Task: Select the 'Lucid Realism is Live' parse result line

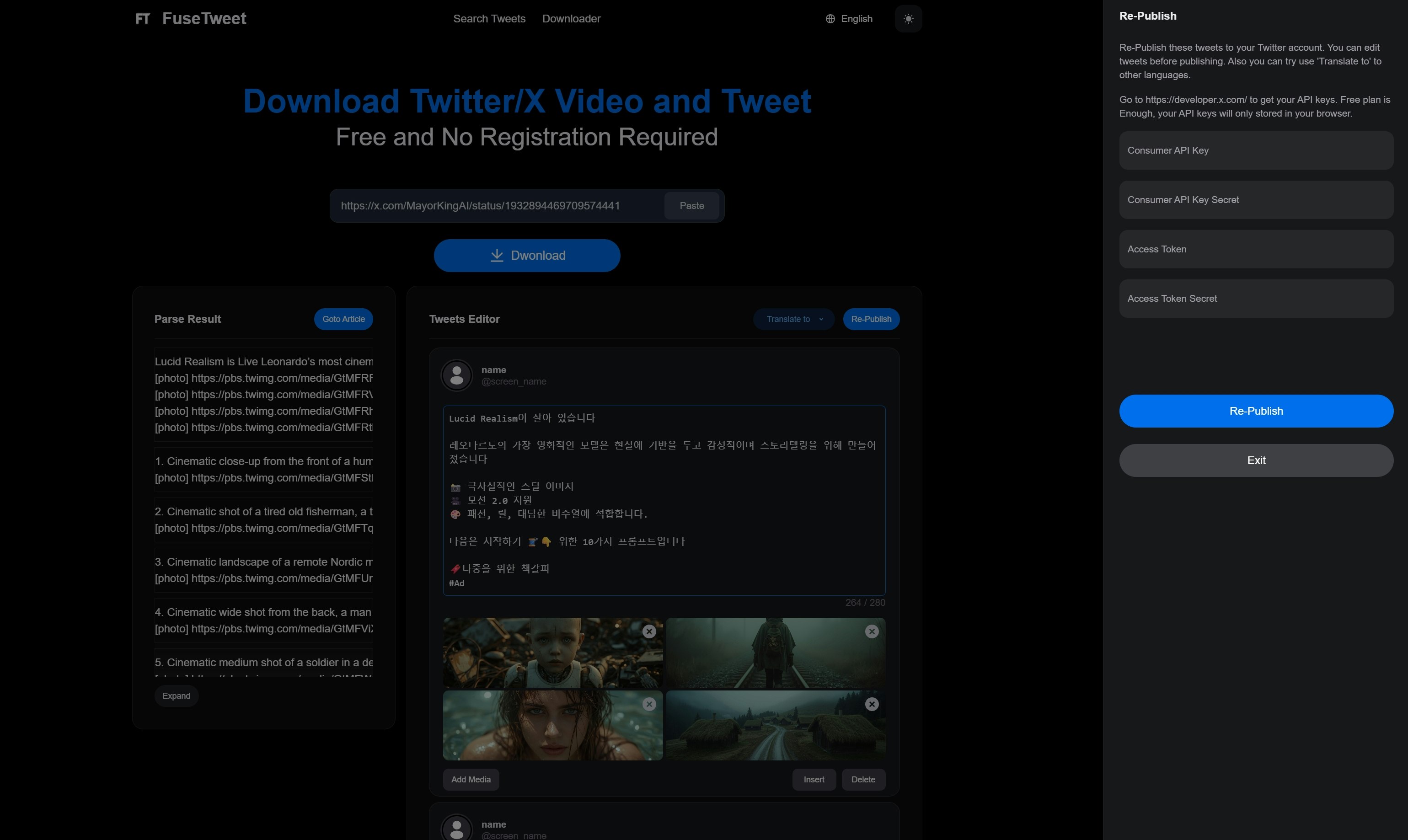Action: tap(264, 361)
